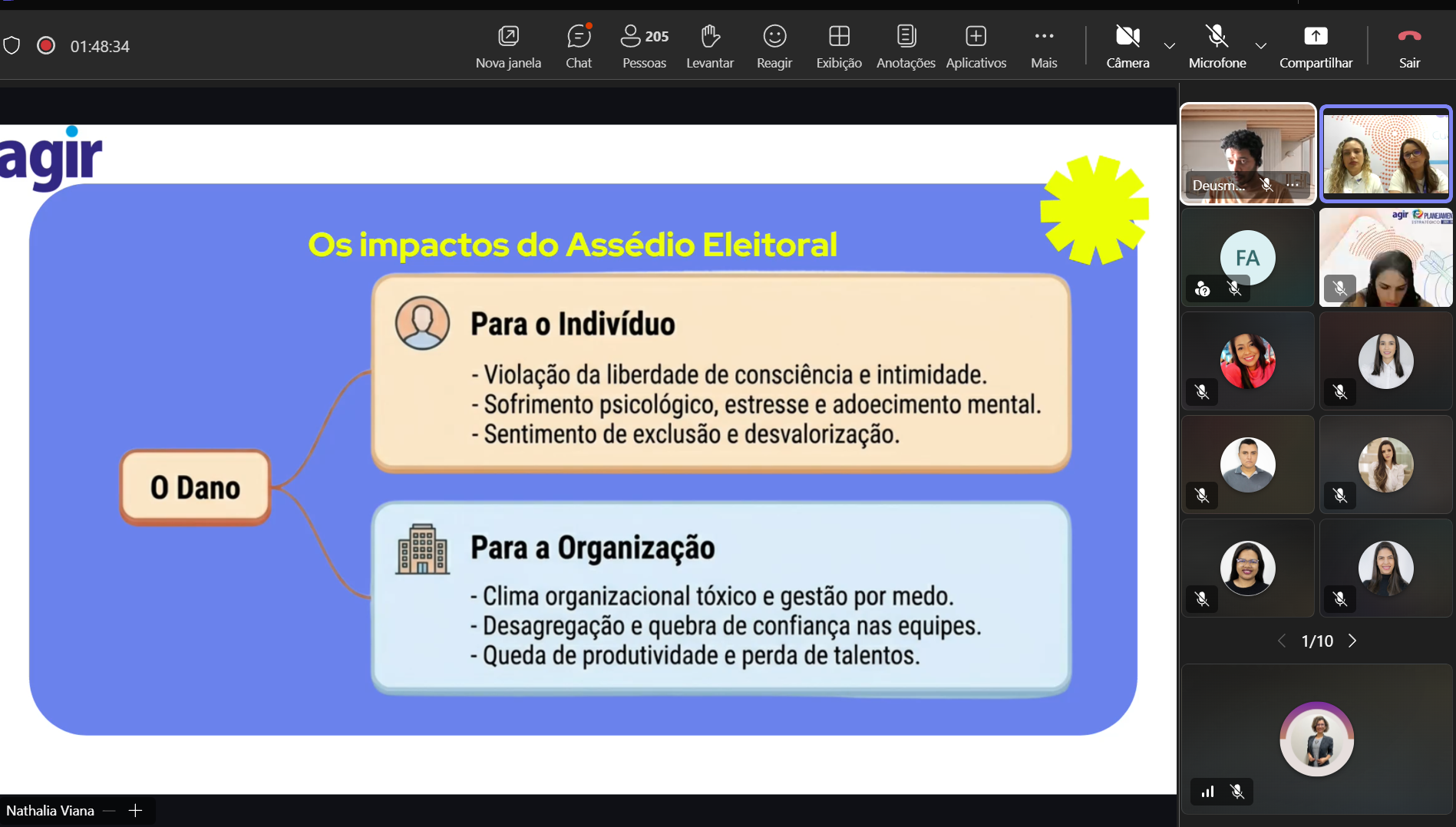Enable your camera
1456x827 pixels.
point(1127,46)
